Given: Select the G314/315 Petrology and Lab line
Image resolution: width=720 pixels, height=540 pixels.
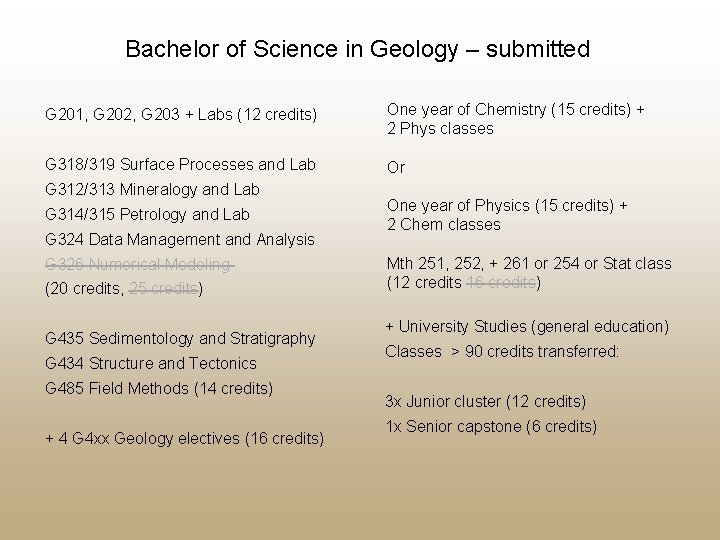Looking at the screenshot, I should [x=147, y=214].
